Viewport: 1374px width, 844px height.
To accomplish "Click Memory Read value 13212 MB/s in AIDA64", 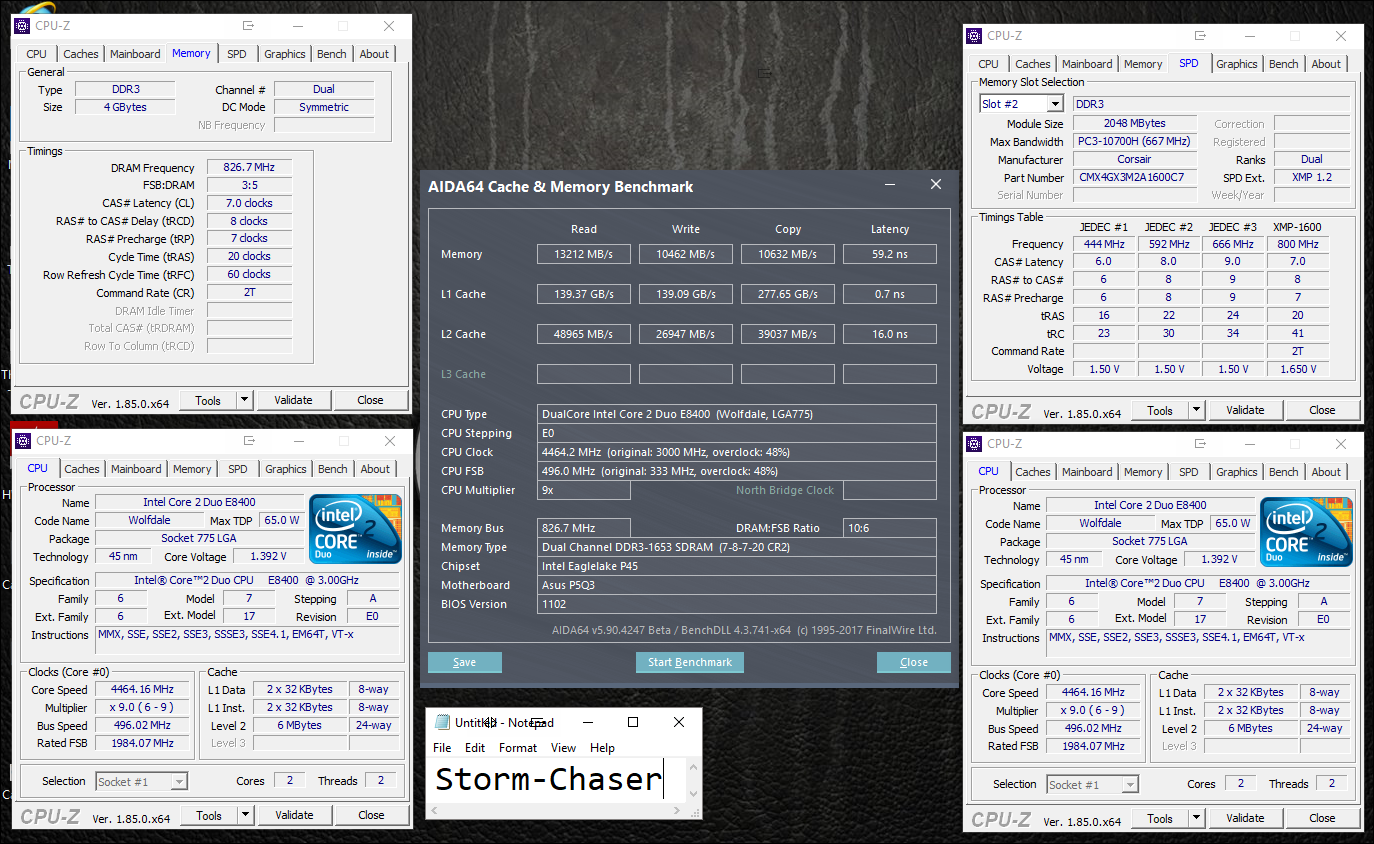I will (584, 254).
